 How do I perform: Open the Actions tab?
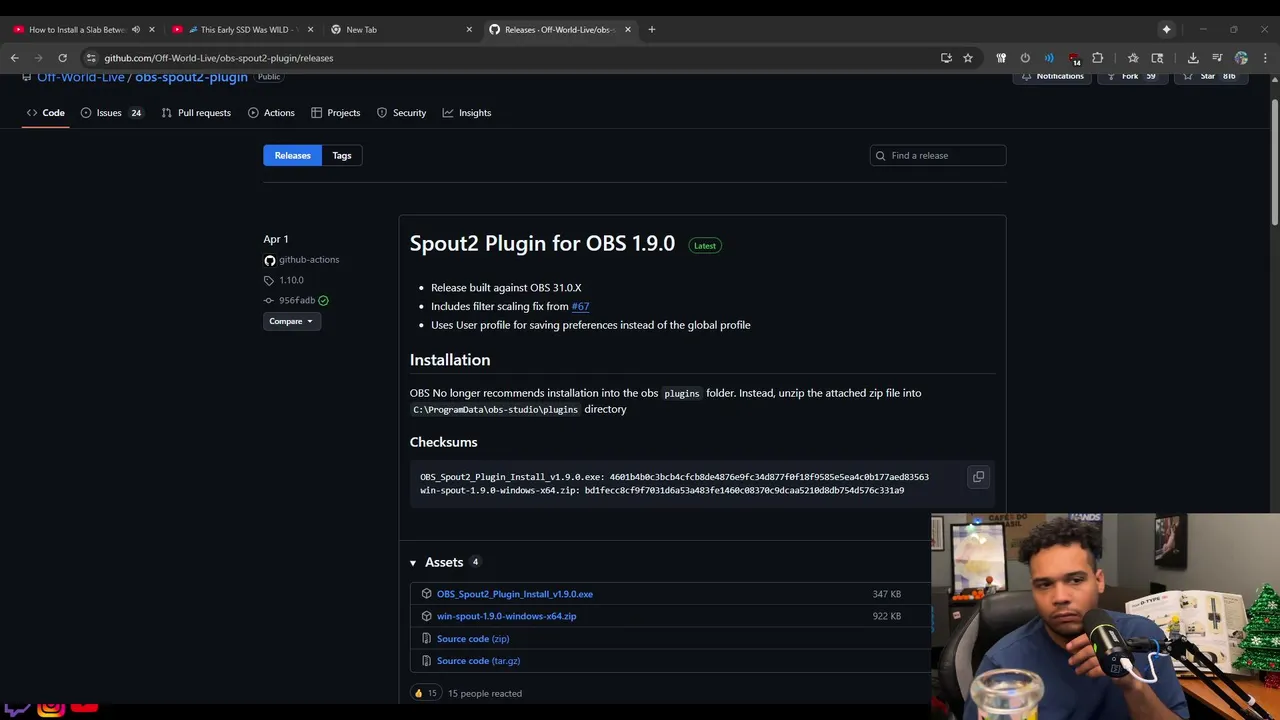271,113
